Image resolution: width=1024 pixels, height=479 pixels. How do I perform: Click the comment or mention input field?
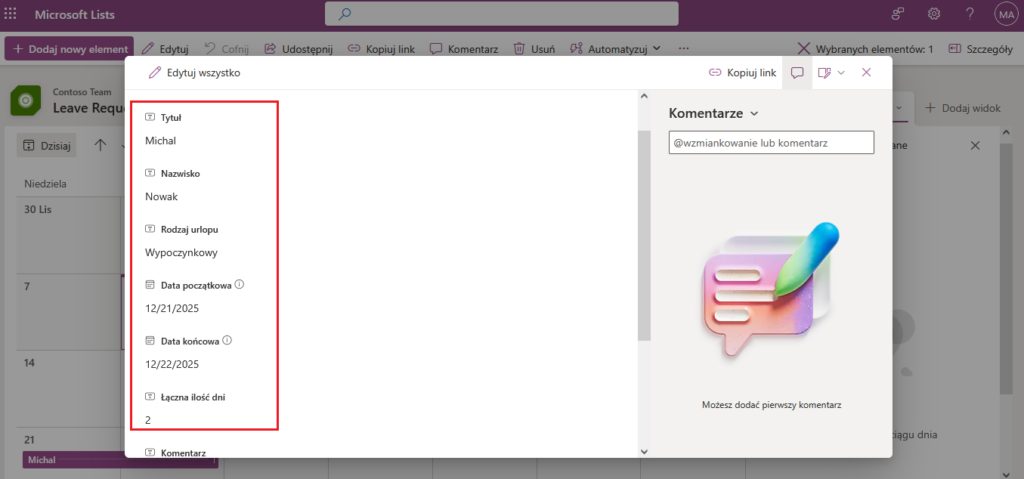point(770,144)
